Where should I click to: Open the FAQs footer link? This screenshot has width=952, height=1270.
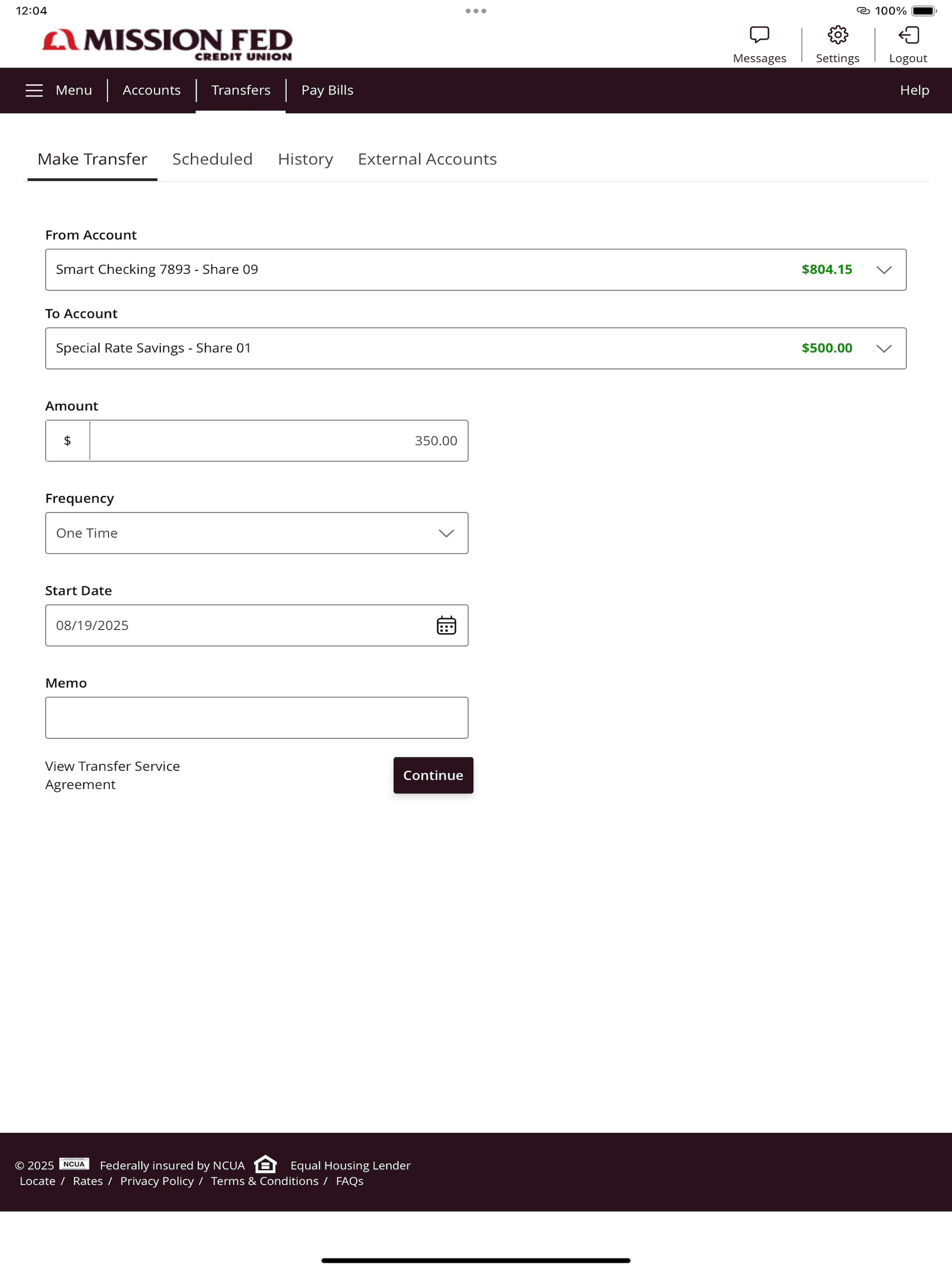(x=350, y=1181)
